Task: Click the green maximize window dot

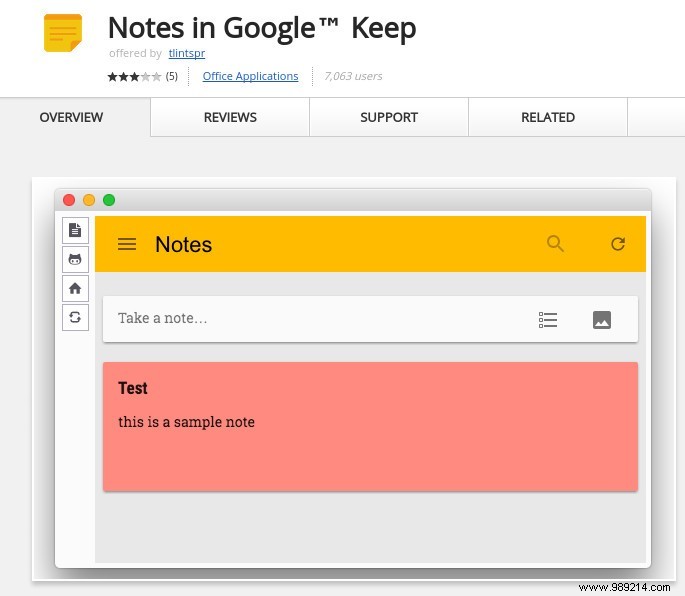Action: [x=109, y=200]
